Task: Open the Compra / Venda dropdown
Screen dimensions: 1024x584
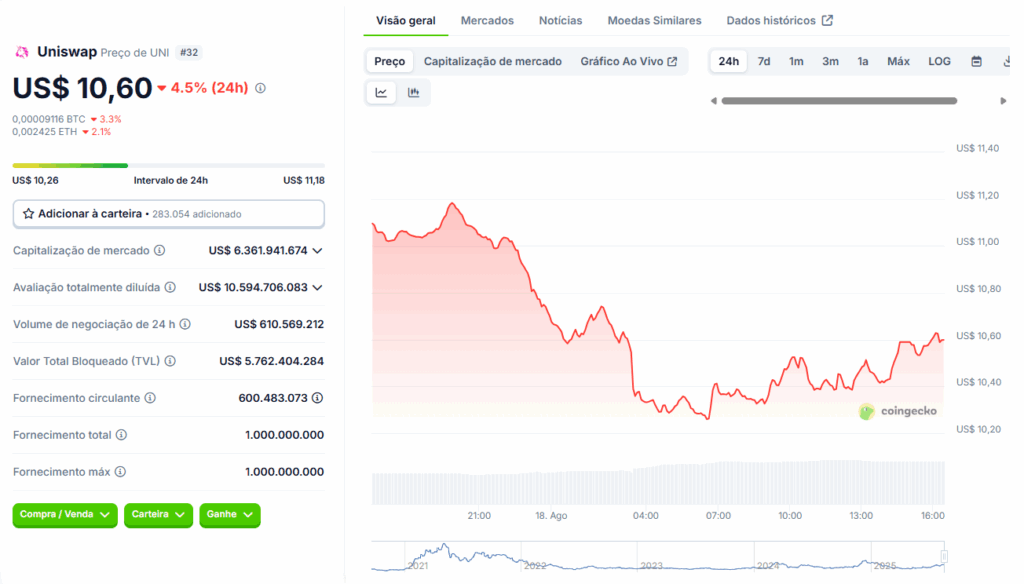Action: point(65,515)
